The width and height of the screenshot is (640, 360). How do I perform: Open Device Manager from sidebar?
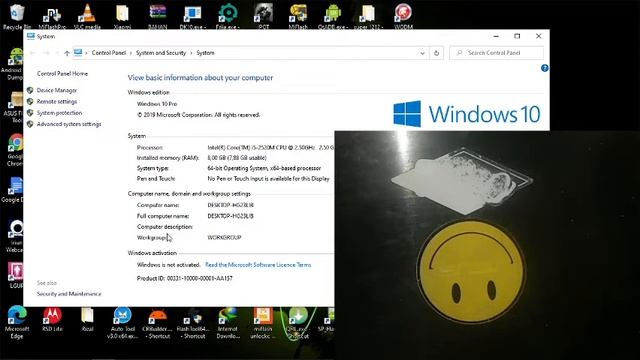coord(57,90)
